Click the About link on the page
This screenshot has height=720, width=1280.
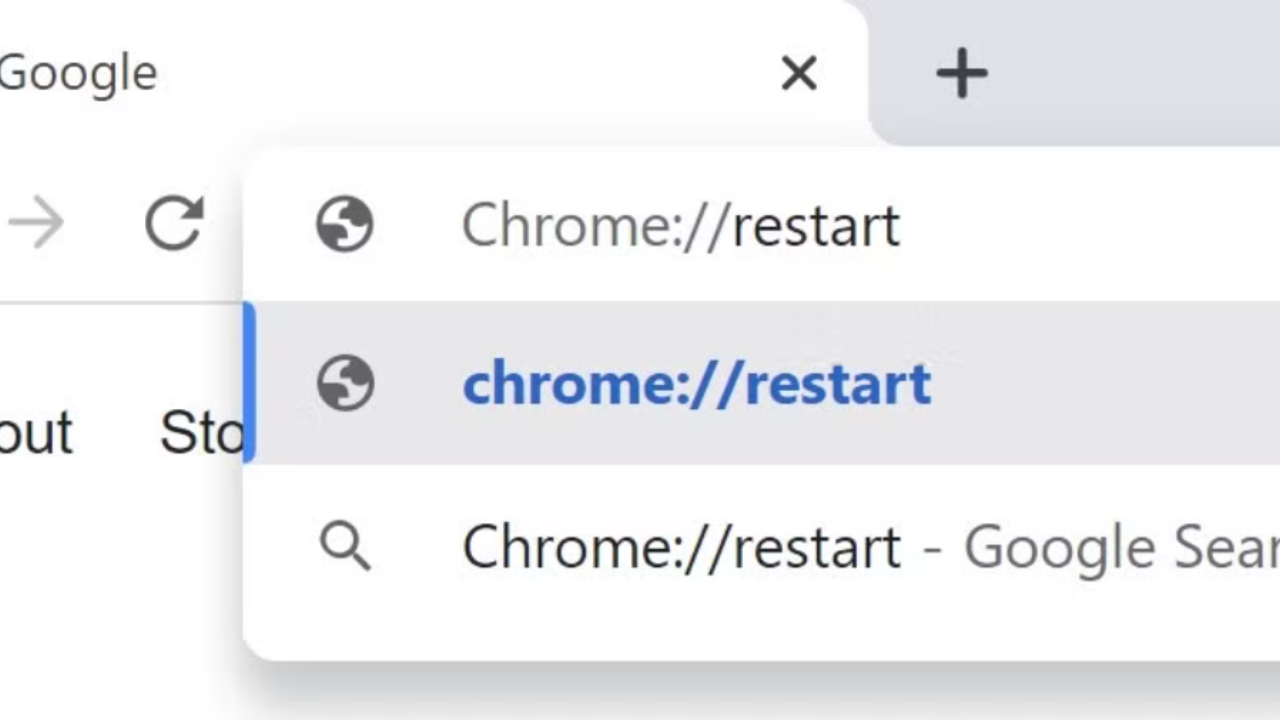35,433
